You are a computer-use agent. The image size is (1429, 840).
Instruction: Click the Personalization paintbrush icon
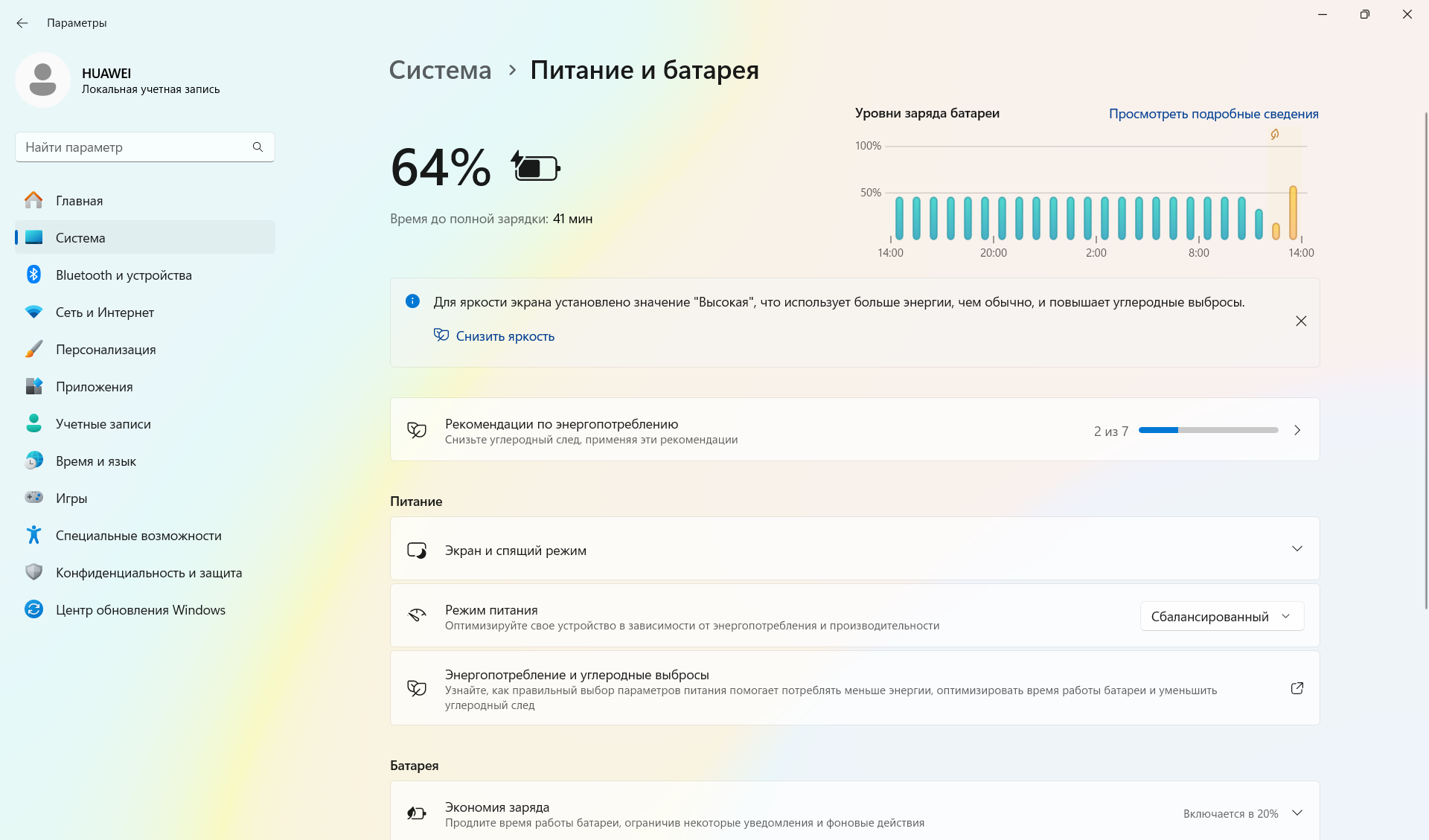(33, 349)
